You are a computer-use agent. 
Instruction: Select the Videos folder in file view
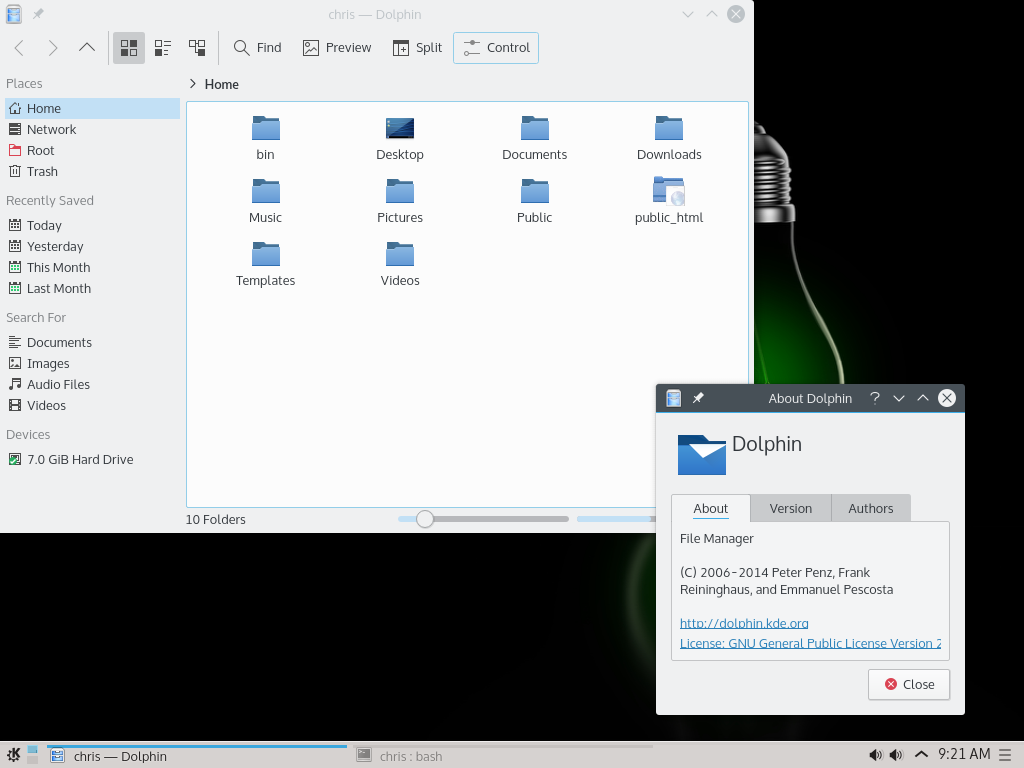[x=400, y=264]
